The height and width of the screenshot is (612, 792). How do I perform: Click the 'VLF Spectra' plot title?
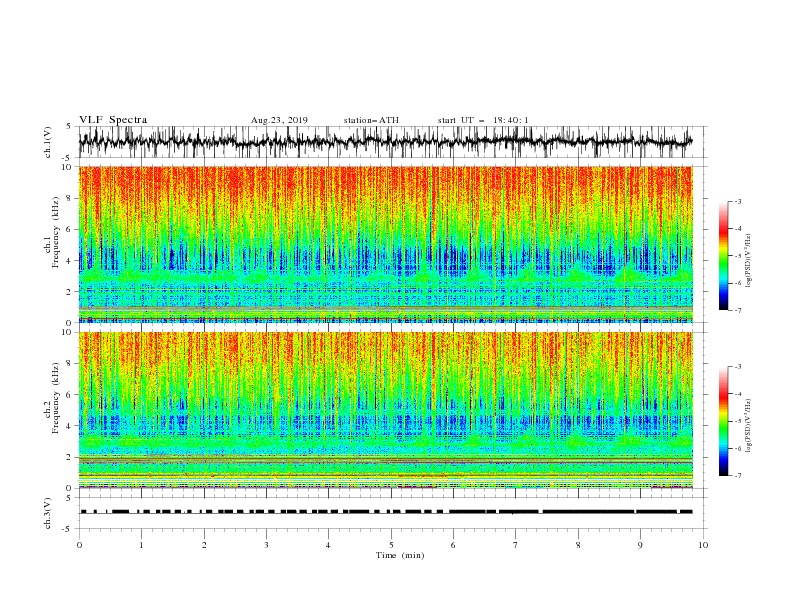(x=113, y=120)
